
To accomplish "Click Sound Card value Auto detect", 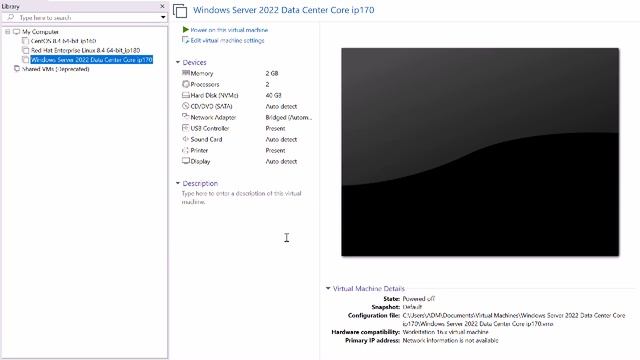I will [281, 139].
